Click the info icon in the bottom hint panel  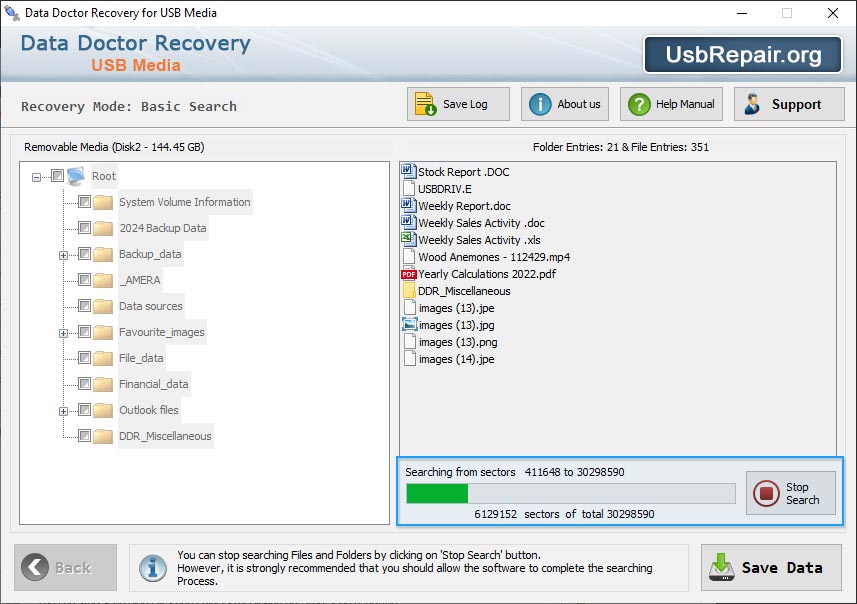[x=153, y=567]
